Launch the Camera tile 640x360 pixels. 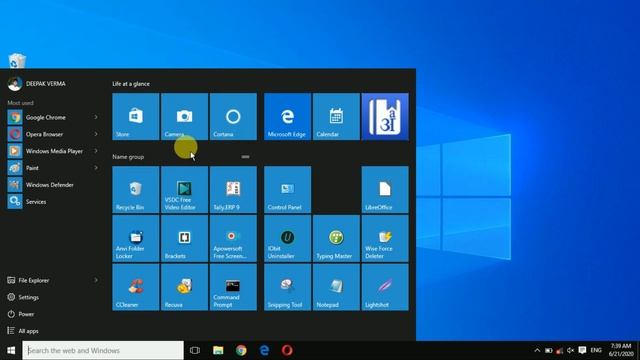(x=184, y=117)
